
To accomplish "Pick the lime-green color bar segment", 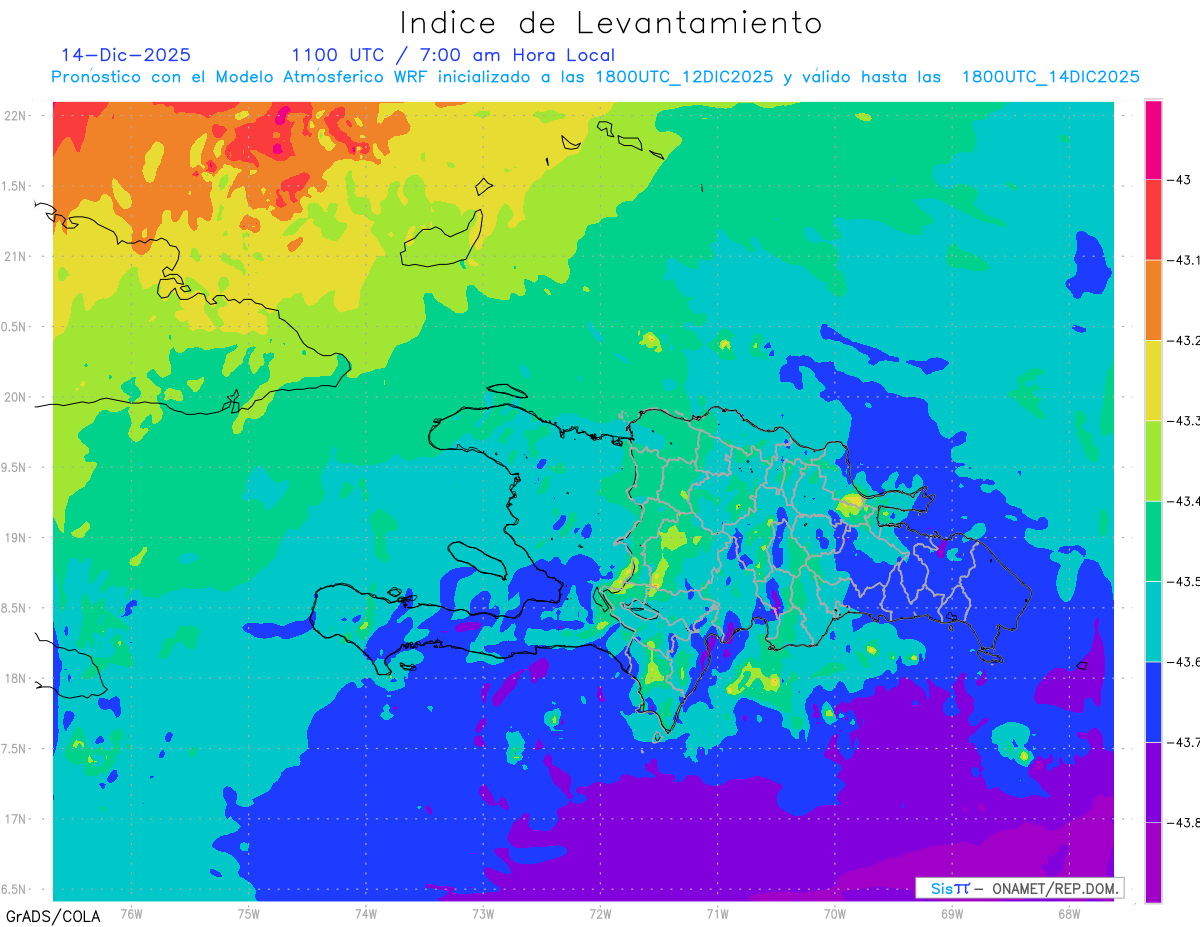I will [x=1153, y=461].
